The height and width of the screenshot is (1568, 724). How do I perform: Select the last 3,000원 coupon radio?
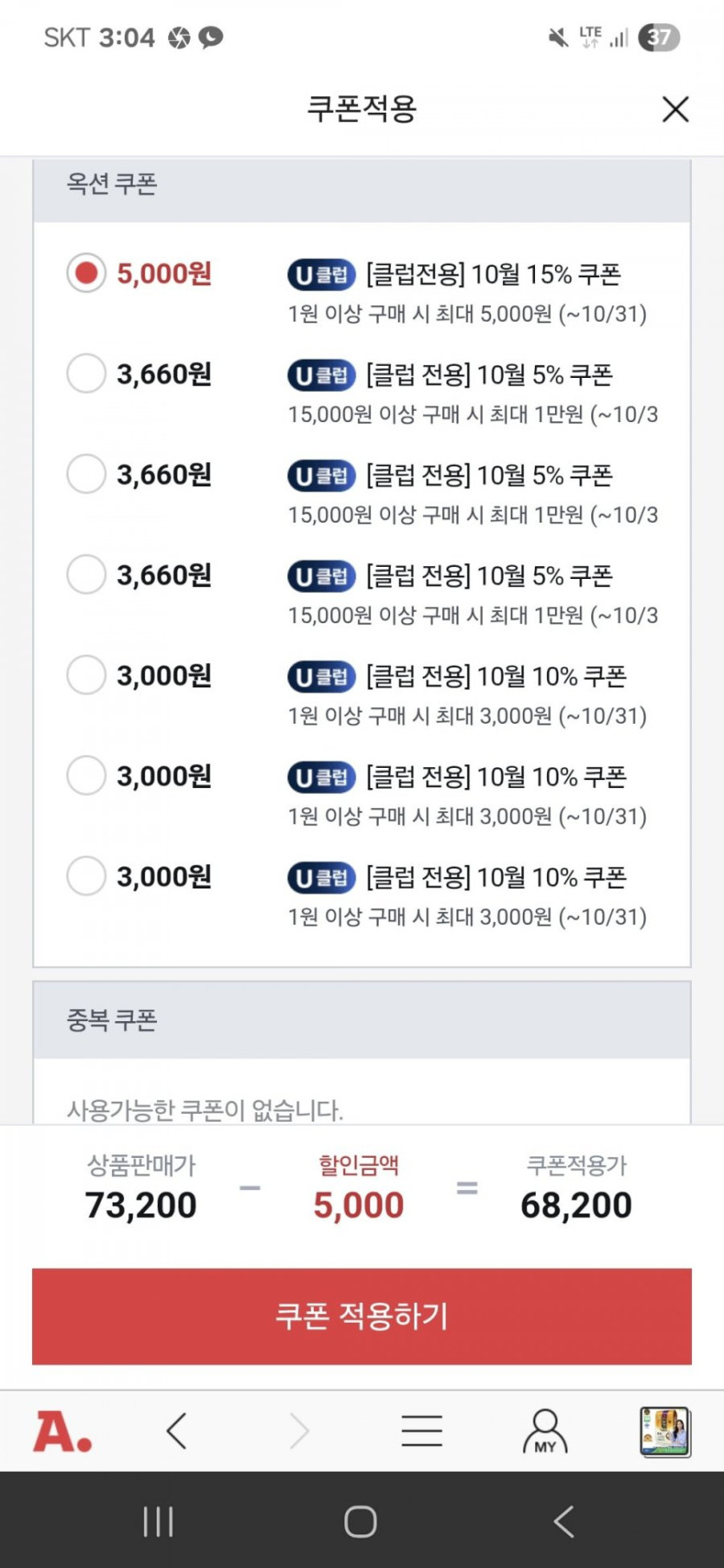(x=86, y=876)
